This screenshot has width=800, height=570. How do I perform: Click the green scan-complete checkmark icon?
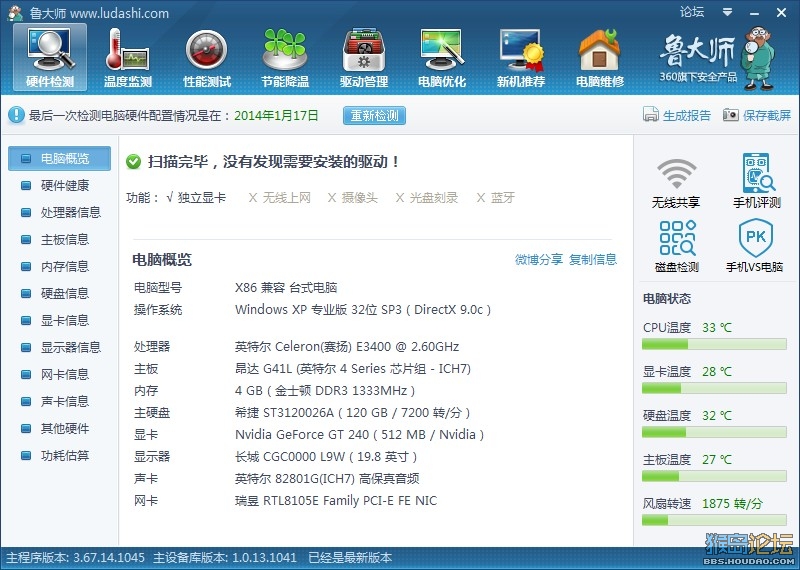tap(134, 162)
